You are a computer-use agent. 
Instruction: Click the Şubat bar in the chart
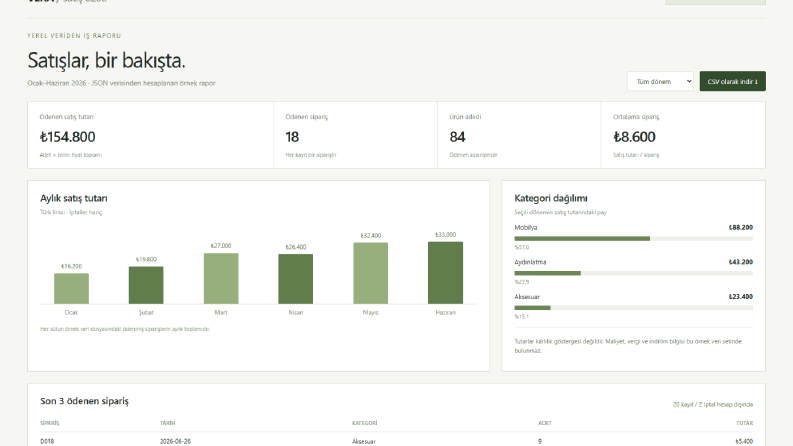click(x=146, y=285)
